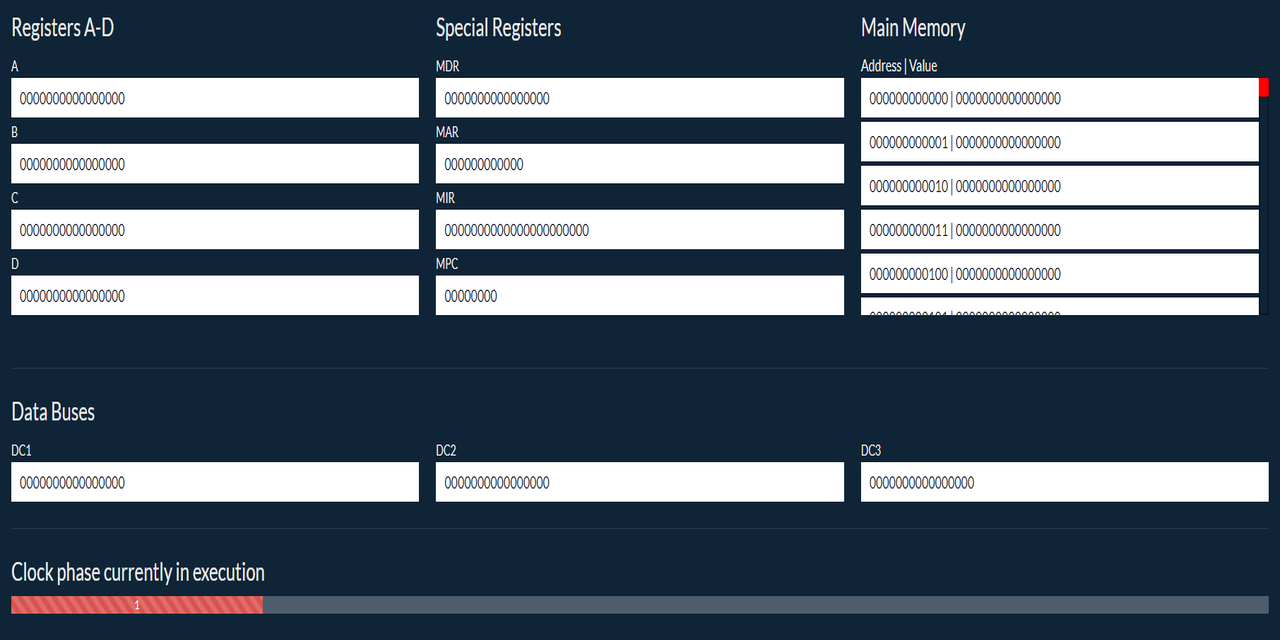Click memory address 000000000011 value field
Viewport: 1280px width, 640px height.
[x=1060, y=229]
